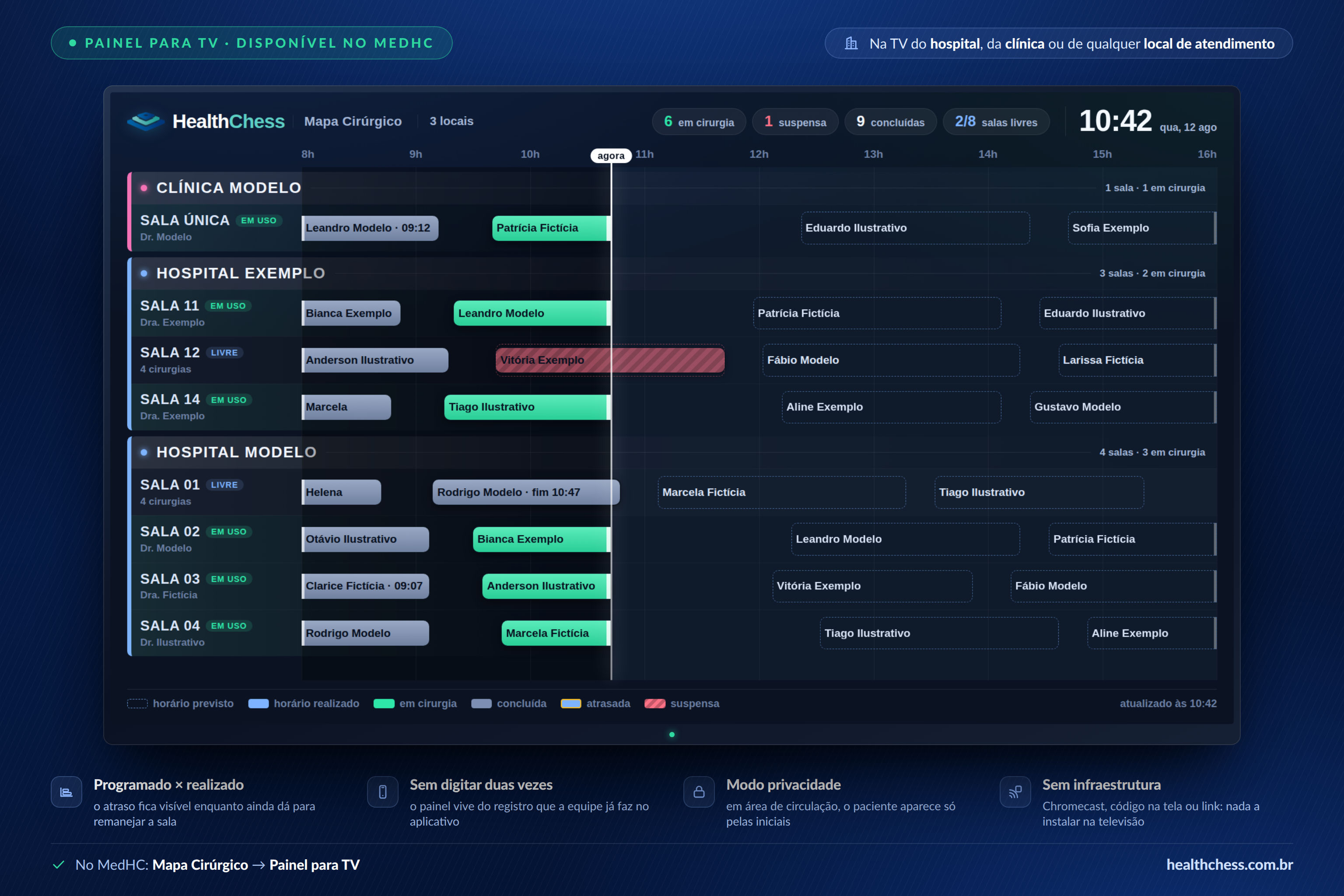Click Anderson Ilustrativo's completed block in Sala 12
1344x896 pixels.
[375, 360]
